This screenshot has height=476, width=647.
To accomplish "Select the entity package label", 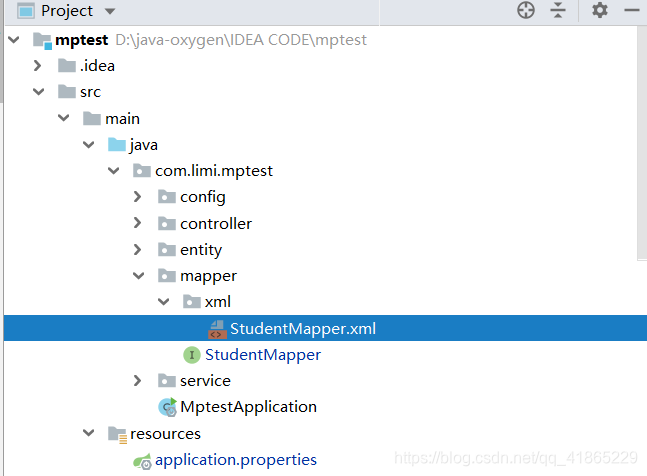I will (x=201, y=250).
